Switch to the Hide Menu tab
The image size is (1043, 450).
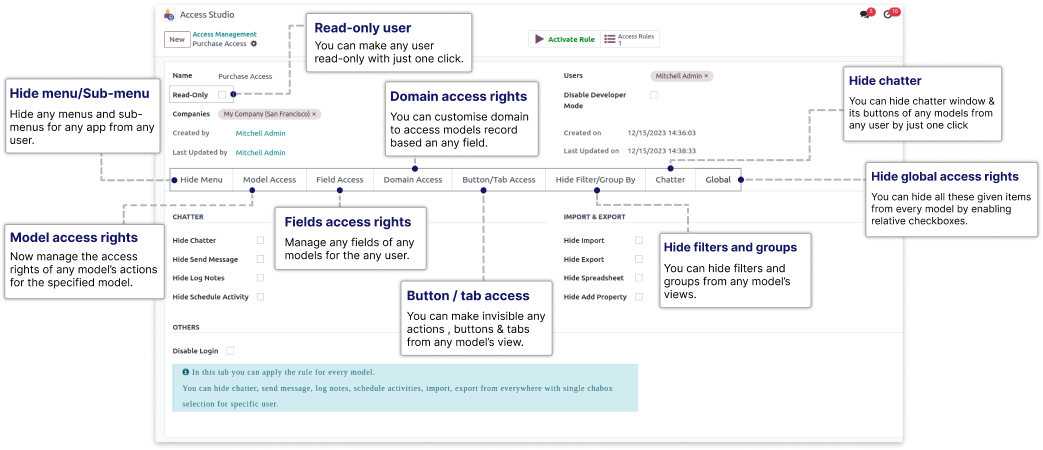pyautogui.click(x=201, y=180)
